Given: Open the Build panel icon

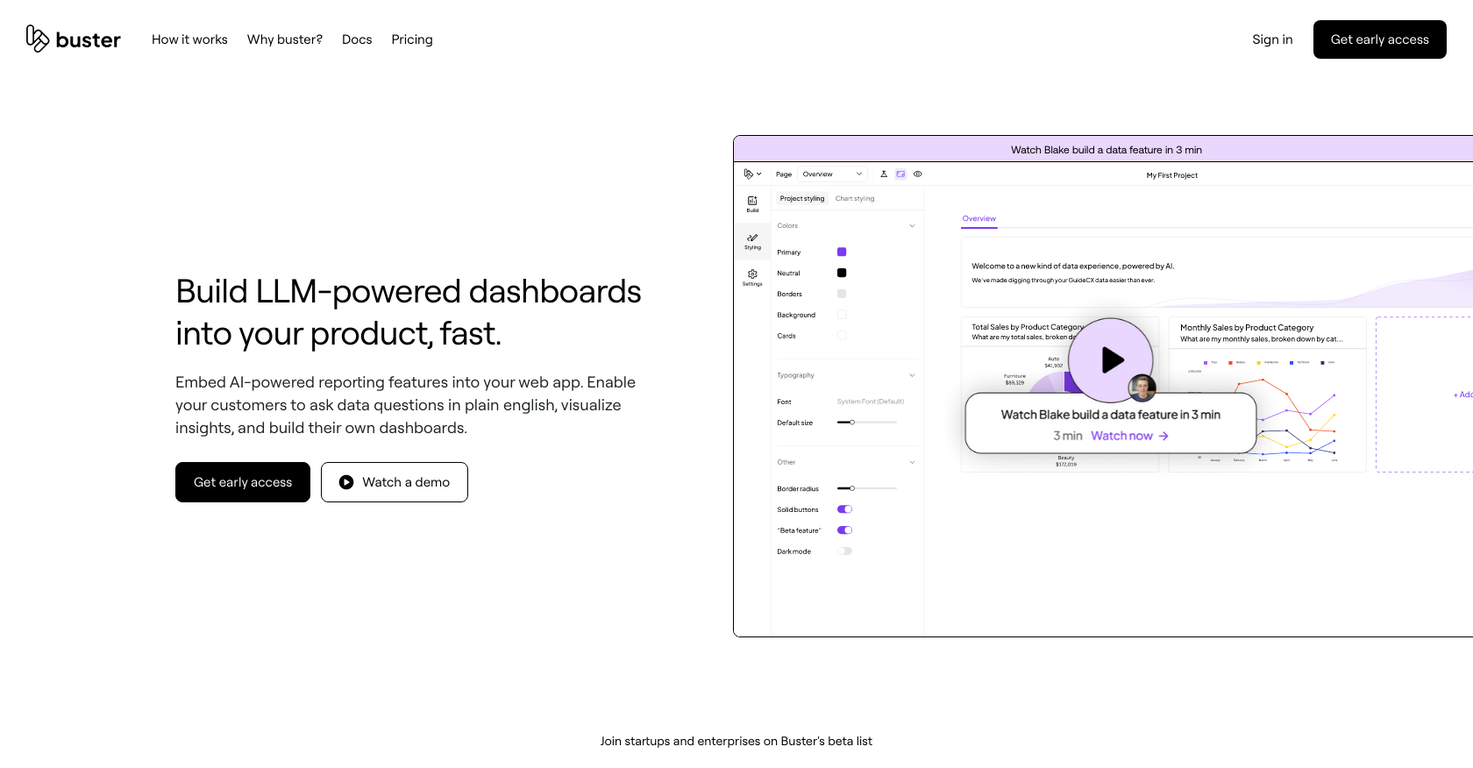Looking at the screenshot, I should (752, 204).
